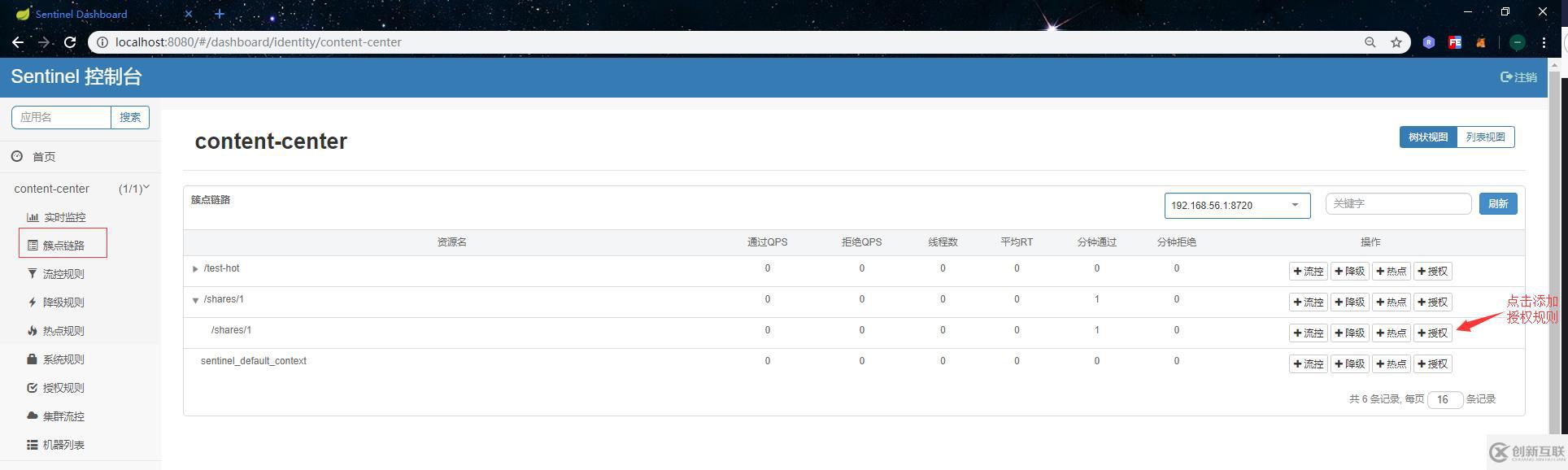The width and height of the screenshot is (1568, 470).
Task: Add 流控 rule for parent /shares/1
Action: [x=1309, y=302]
